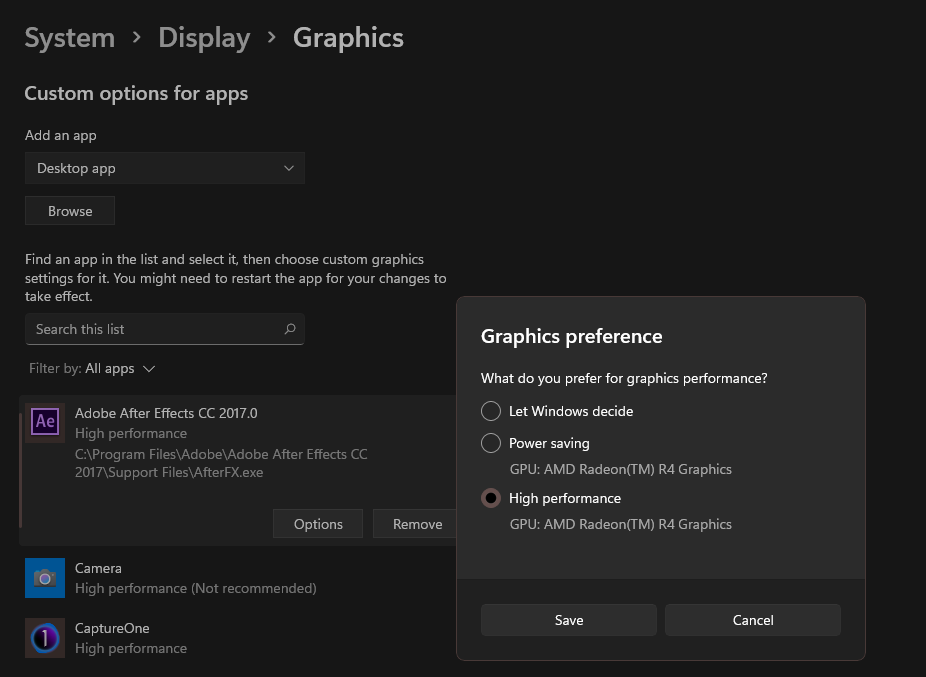Click the Graphics breadcrumb heading
The image size is (926, 677).
click(348, 38)
